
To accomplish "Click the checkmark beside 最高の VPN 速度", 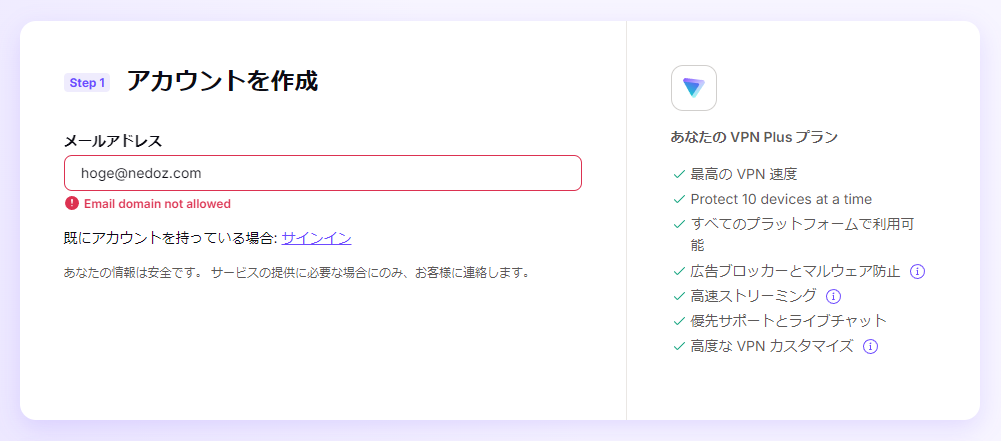I will point(679,174).
